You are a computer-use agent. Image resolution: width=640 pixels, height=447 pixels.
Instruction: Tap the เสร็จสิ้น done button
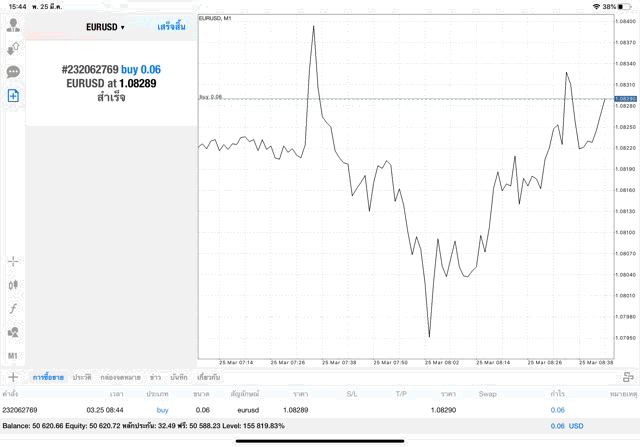pyautogui.click(x=171, y=27)
